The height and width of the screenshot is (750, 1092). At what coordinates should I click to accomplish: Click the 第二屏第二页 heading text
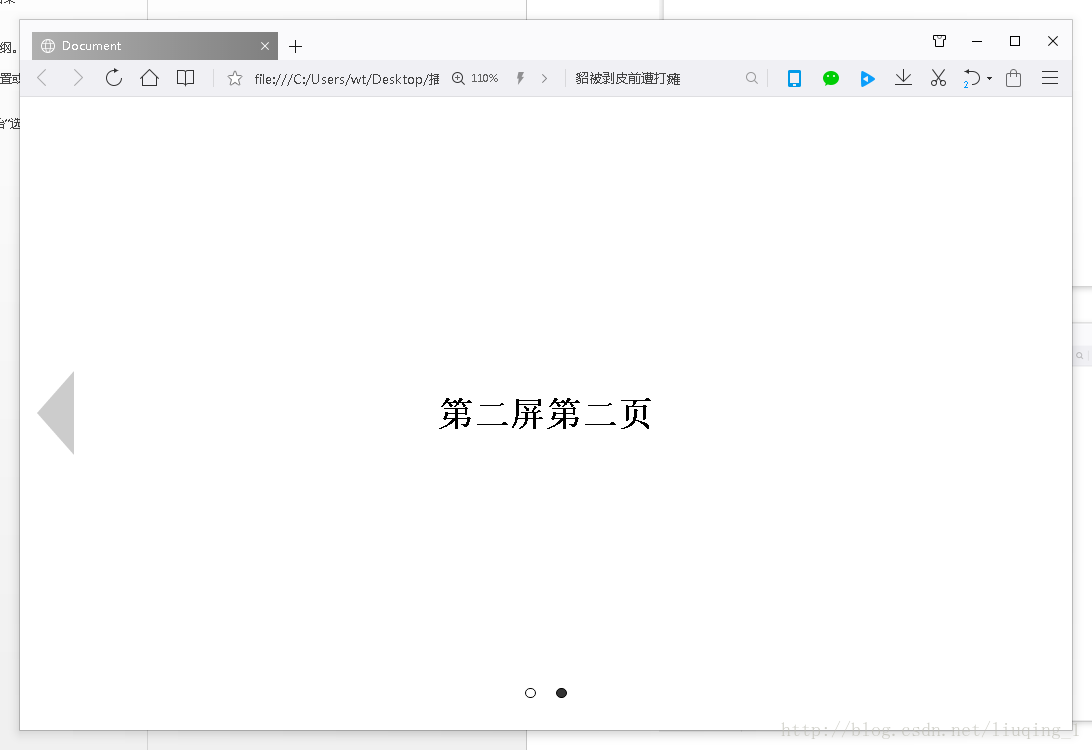(545, 414)
